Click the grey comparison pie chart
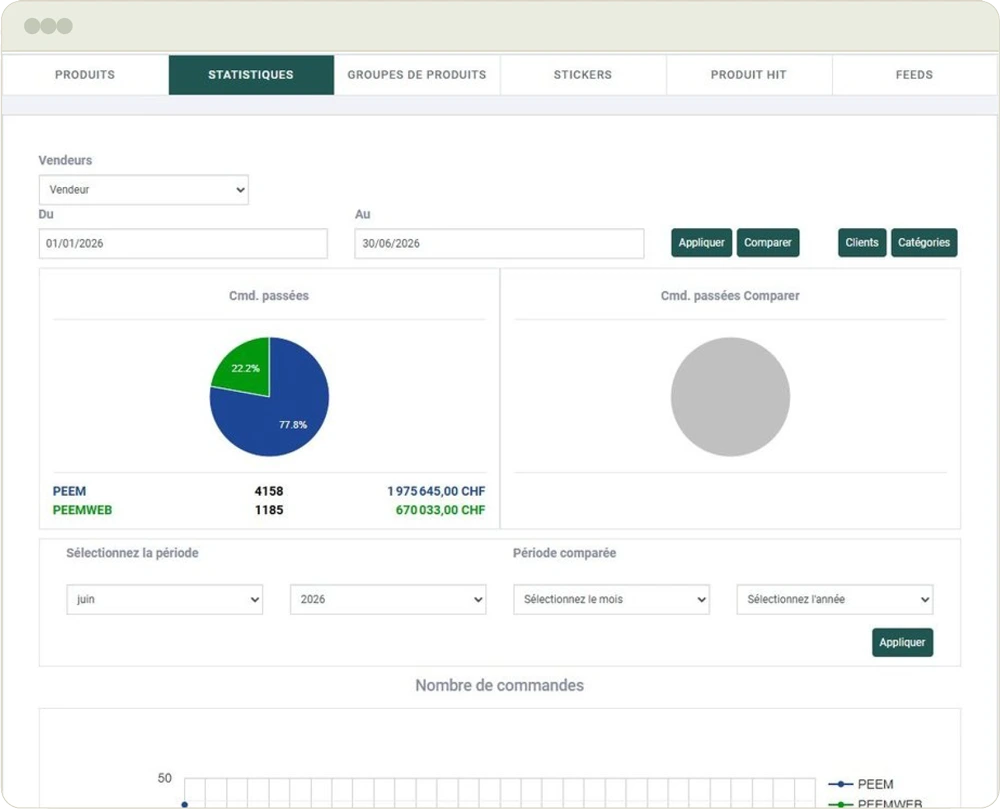The image size is (1000, 809). pos(730,397)
